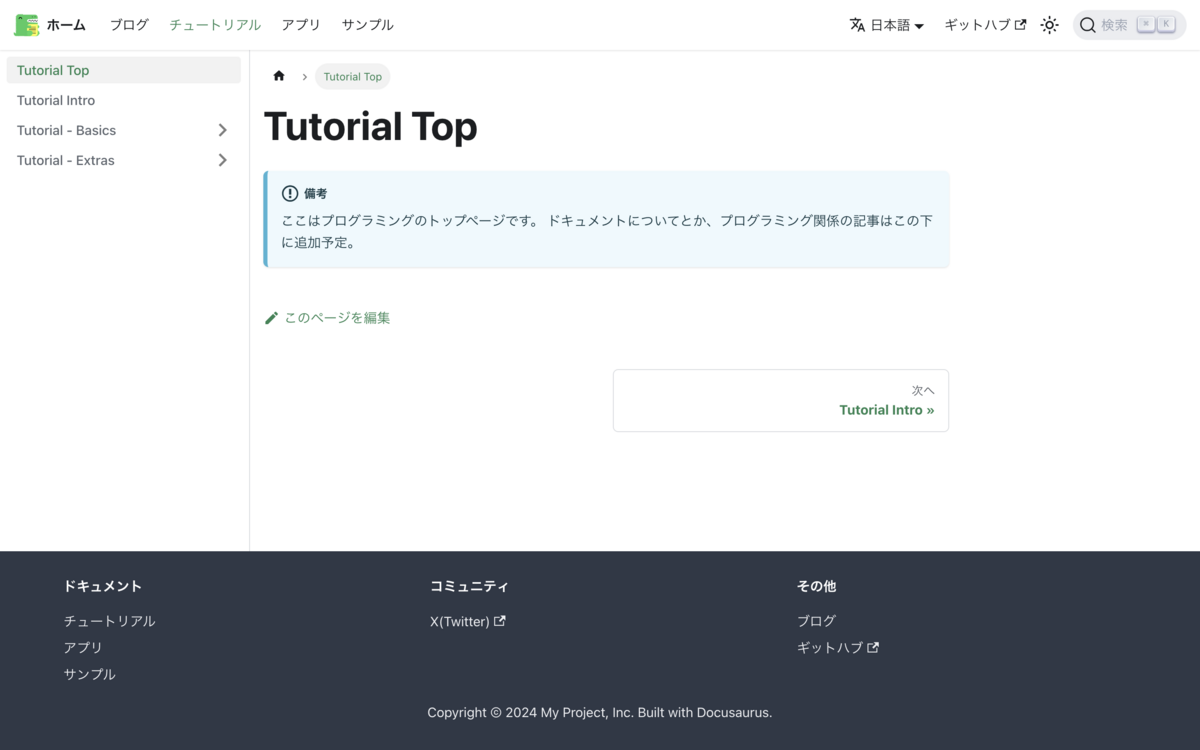The height and width of the screenshot is (750, 1200).
Task: Click the コミュニティ footer heading
Action: pos(470,586)
